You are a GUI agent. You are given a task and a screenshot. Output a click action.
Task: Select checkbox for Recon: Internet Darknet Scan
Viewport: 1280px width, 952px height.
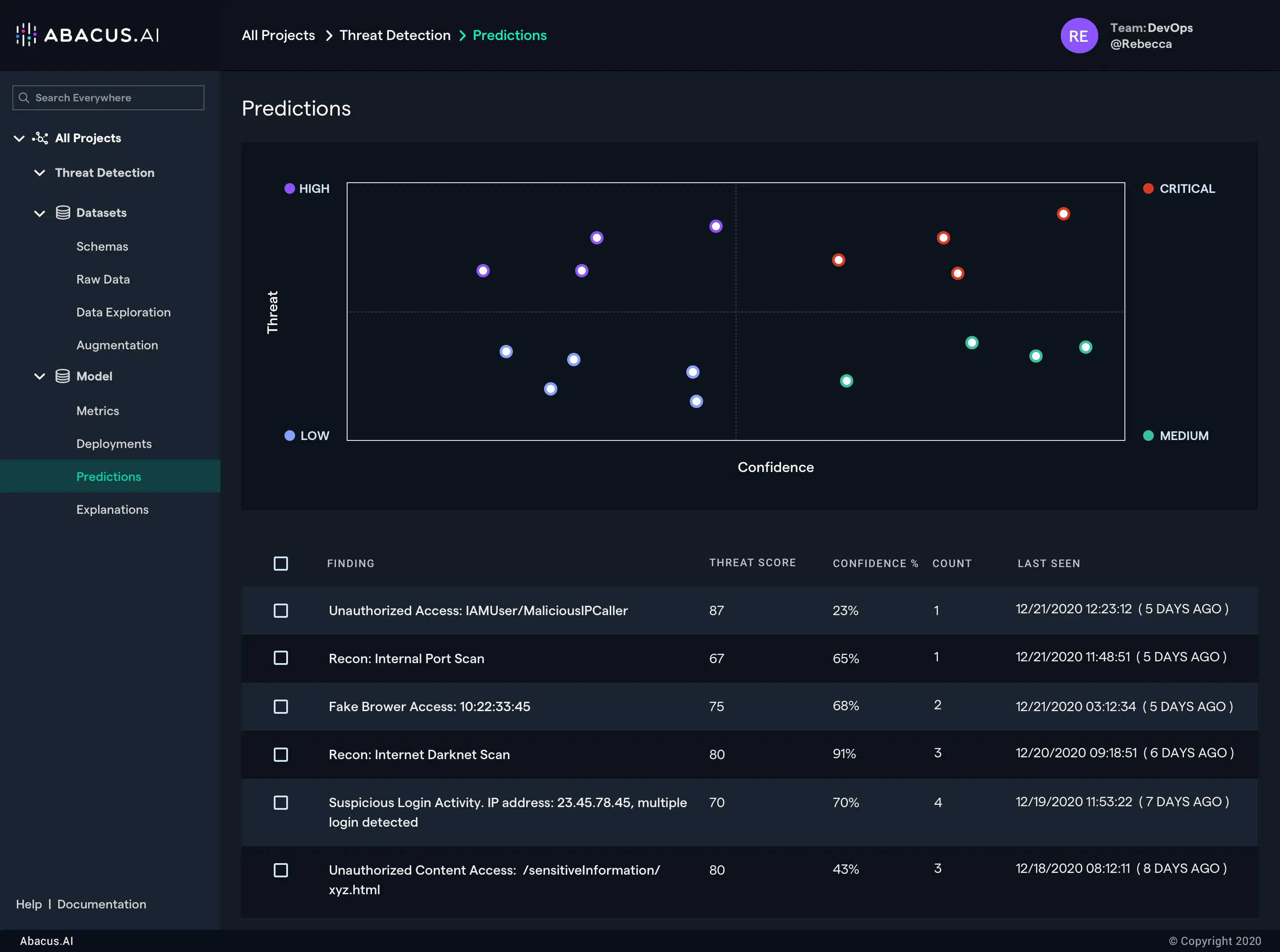click(x=280, y=754)
